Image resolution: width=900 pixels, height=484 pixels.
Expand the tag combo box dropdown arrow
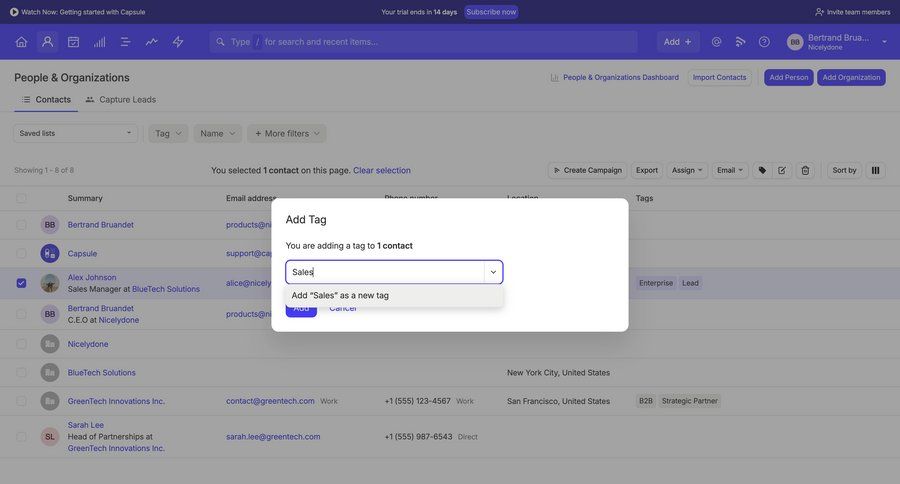(x=493, y=272)
